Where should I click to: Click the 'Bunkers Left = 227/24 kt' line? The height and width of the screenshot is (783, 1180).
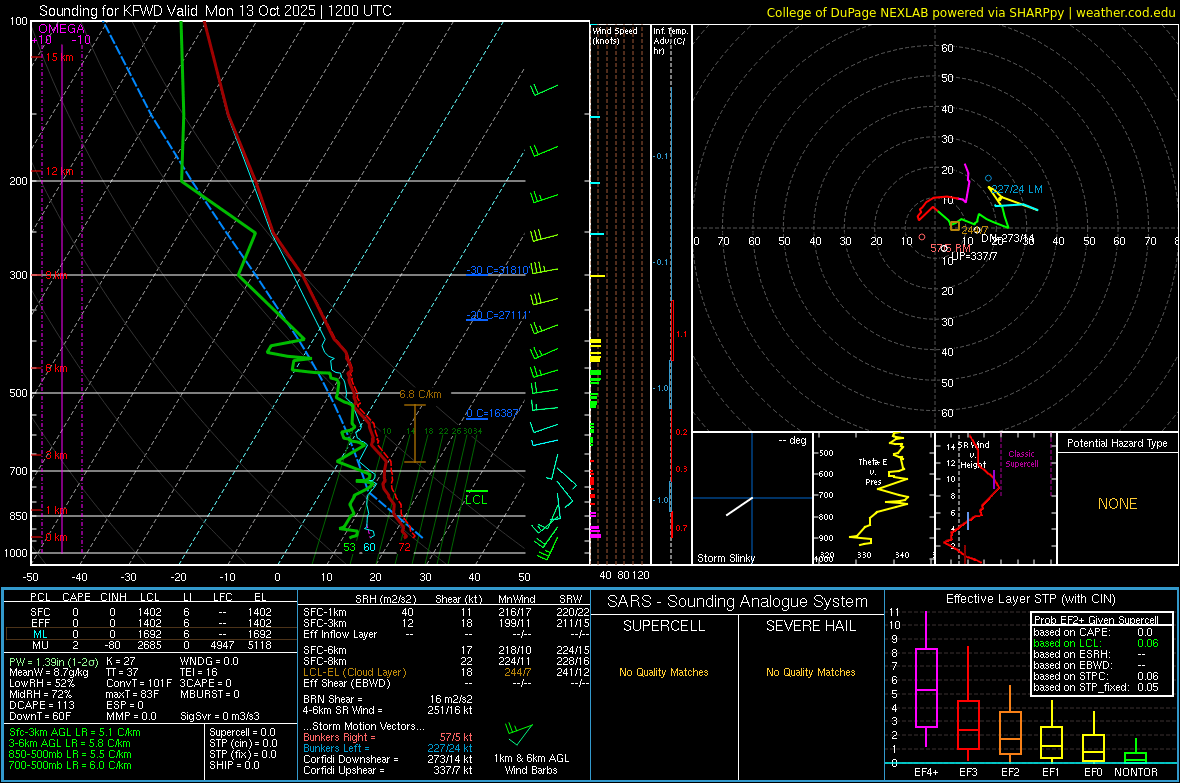point(388,748)
